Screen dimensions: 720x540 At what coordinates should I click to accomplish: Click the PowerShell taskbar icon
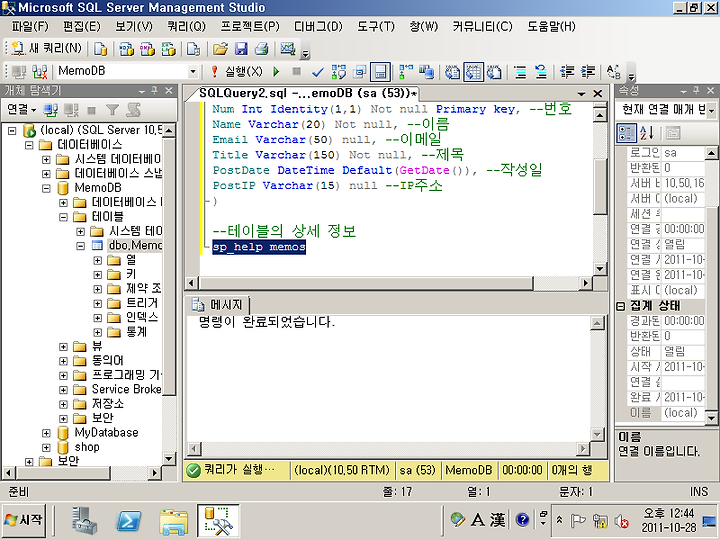[129, 521]
